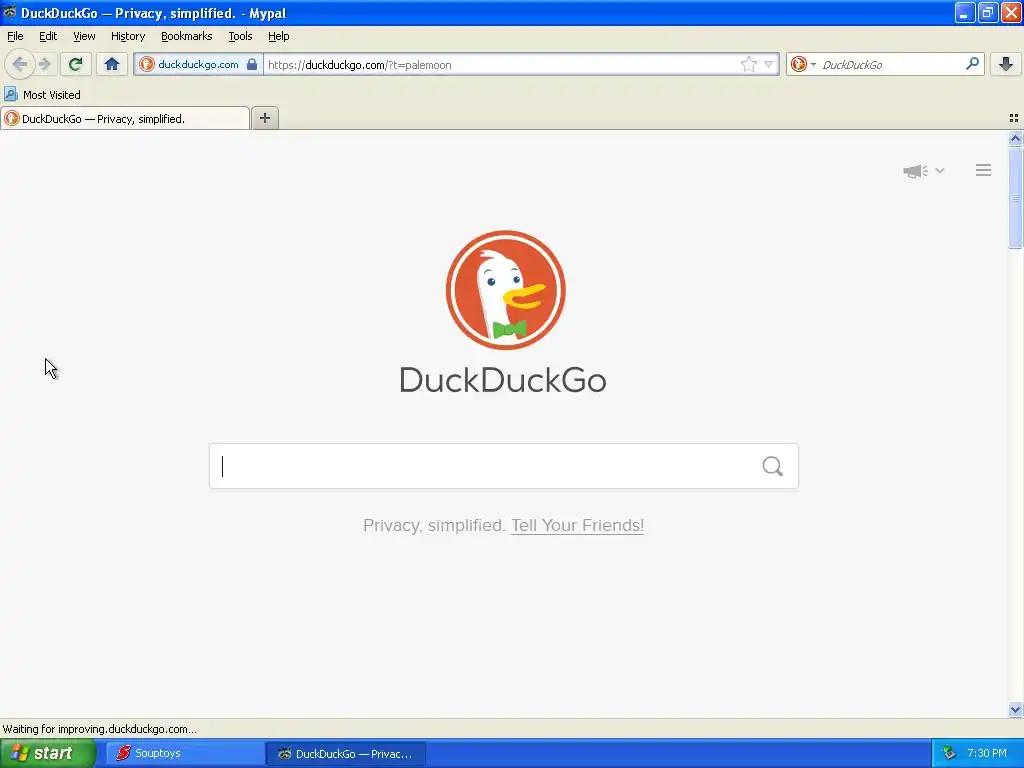The width and height of the screenshot is (1024, 768).
Task: Open the File menu
Action: pyautogui.click(x=15, y=36)
